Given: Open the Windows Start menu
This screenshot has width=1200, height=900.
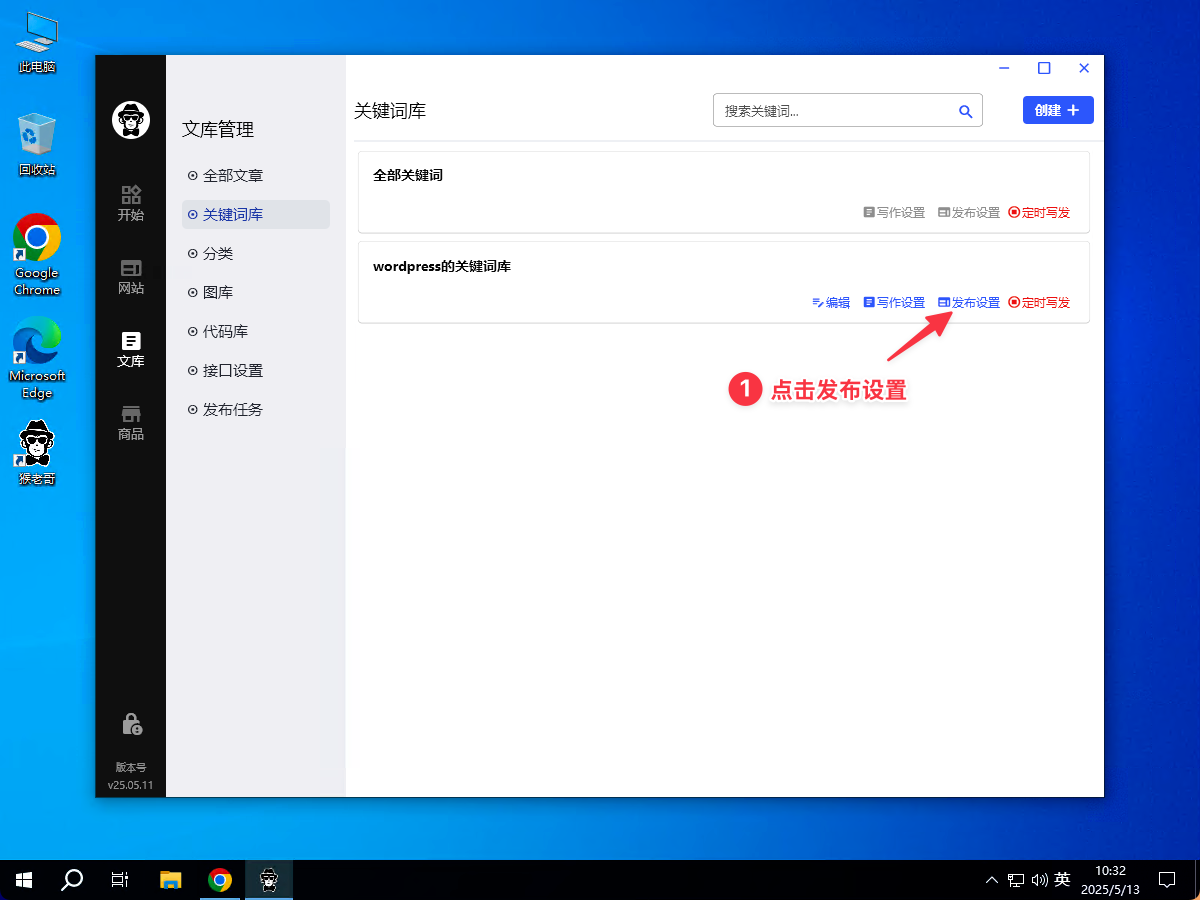Looking at the screenshot, I should (24, 880).
